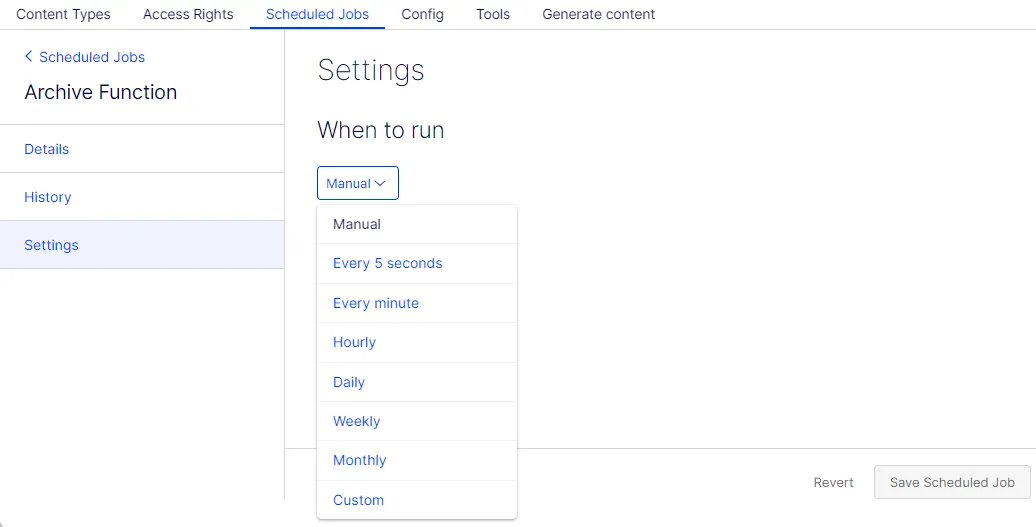Screen dimensions: 1036x527
Task: Open the Content Types tab
Action: coord(63,14)
